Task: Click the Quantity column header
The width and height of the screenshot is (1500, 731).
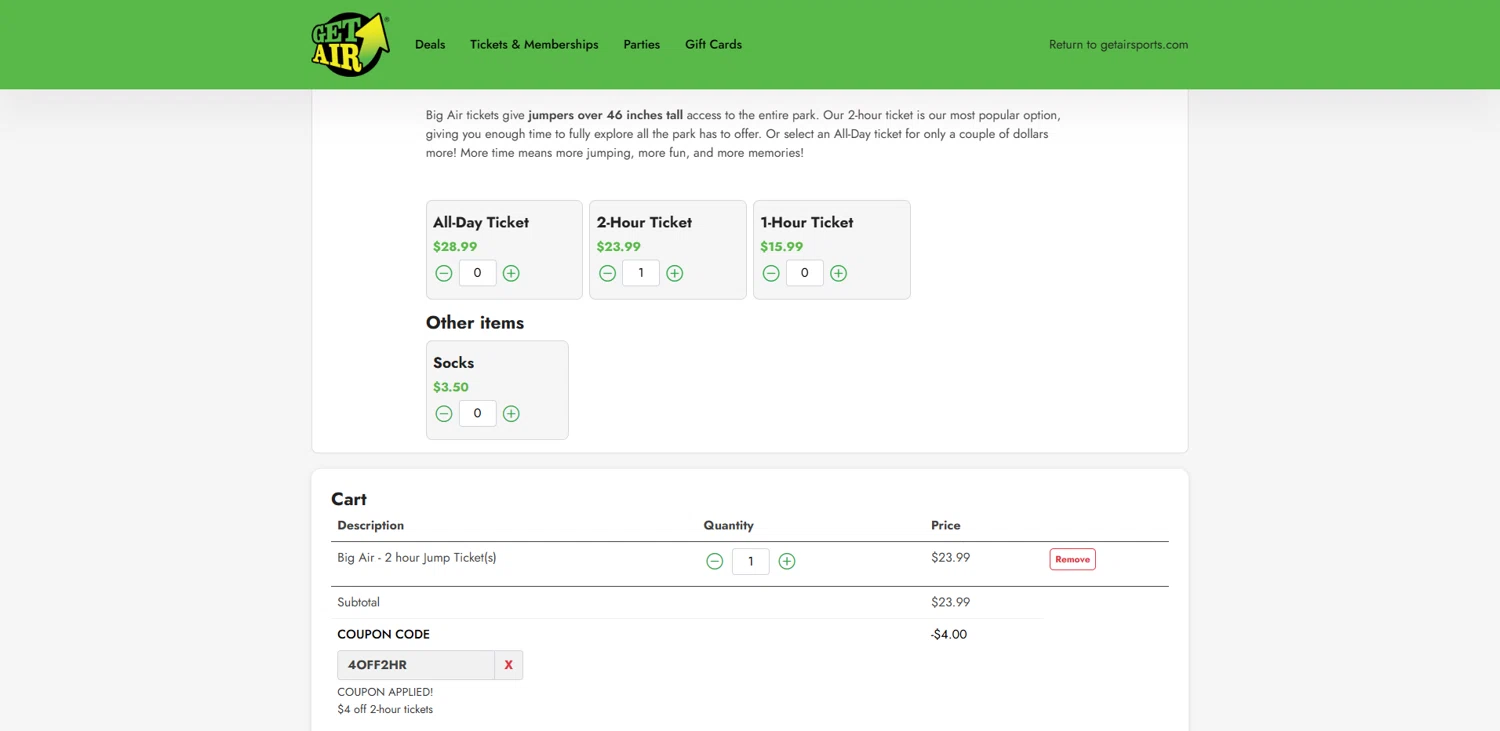Action: tap(728, 525)
